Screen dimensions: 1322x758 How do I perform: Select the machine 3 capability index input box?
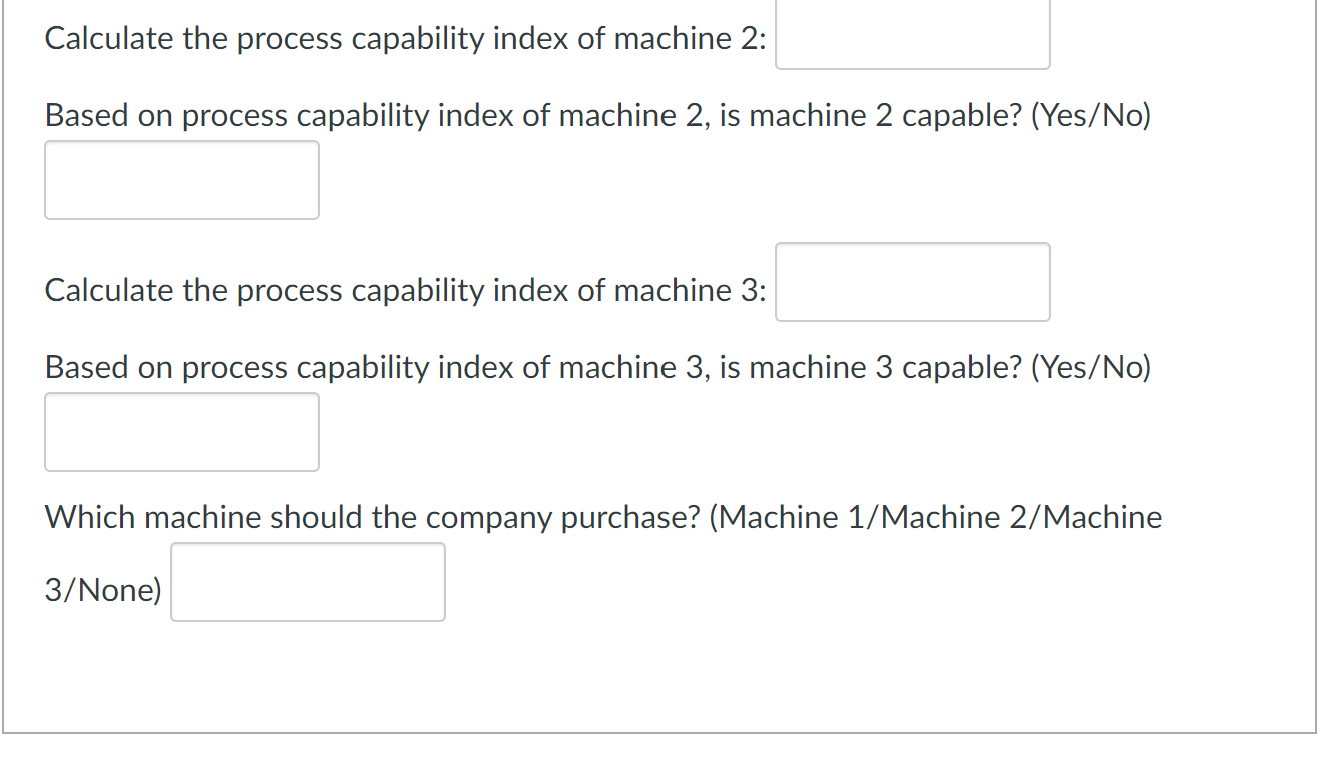tap(912, 282)
